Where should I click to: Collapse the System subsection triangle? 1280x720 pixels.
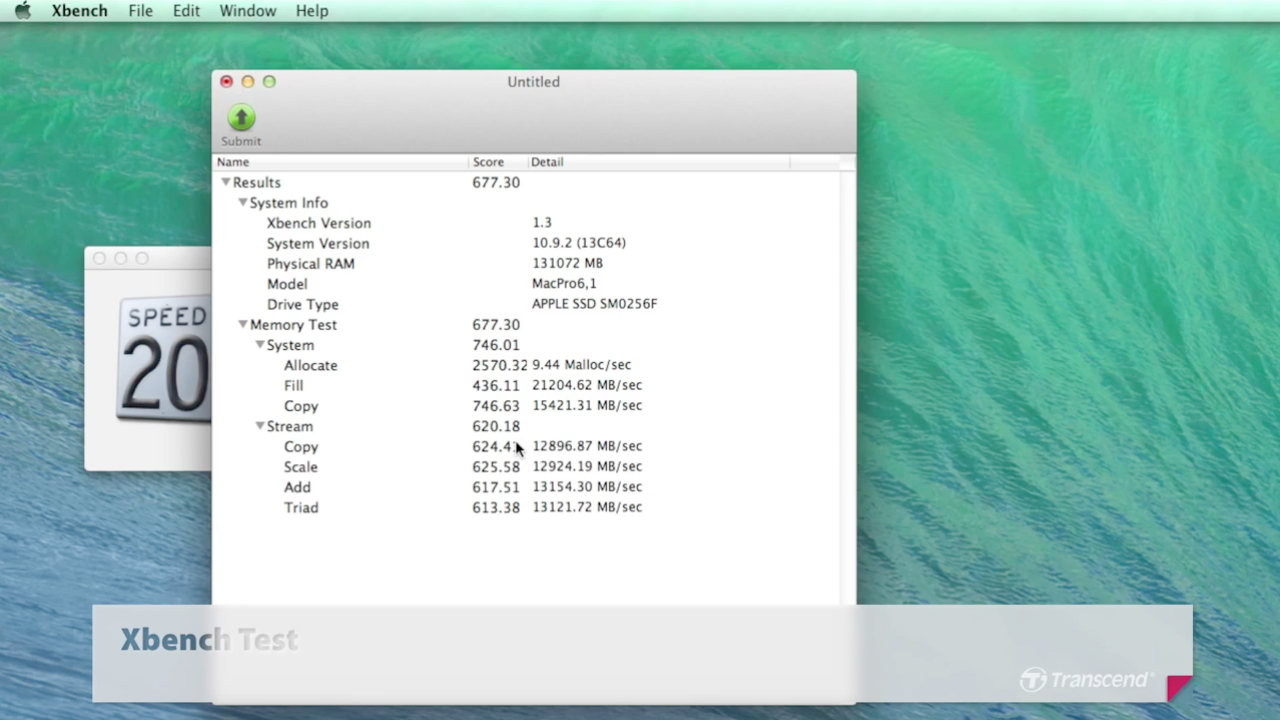[259, 345]
